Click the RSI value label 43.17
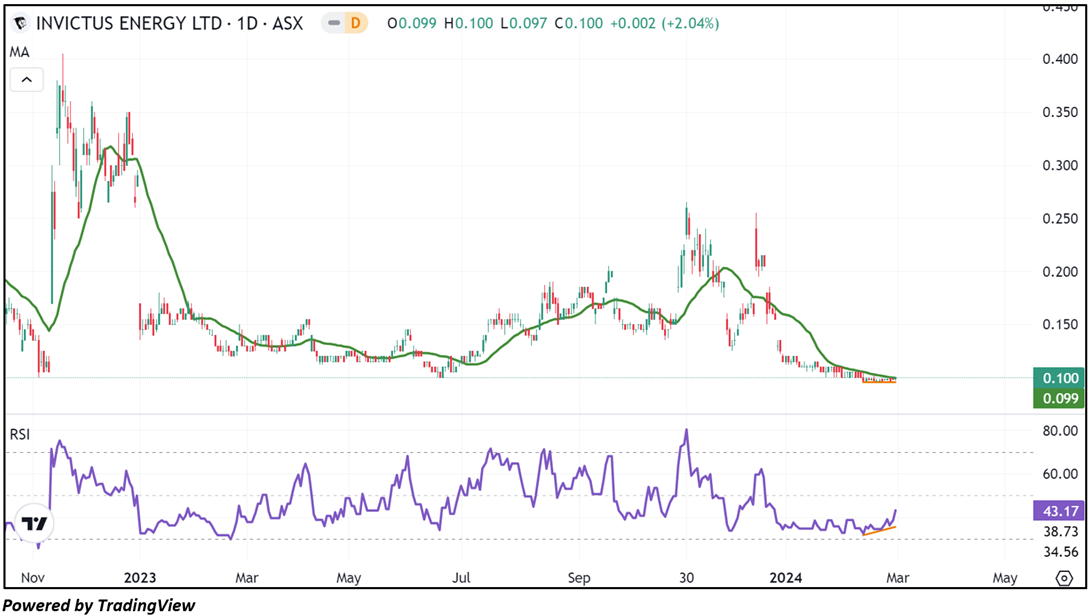Screen dimensions: 1090x616 pyautogui.click(x=1059, y=511)
